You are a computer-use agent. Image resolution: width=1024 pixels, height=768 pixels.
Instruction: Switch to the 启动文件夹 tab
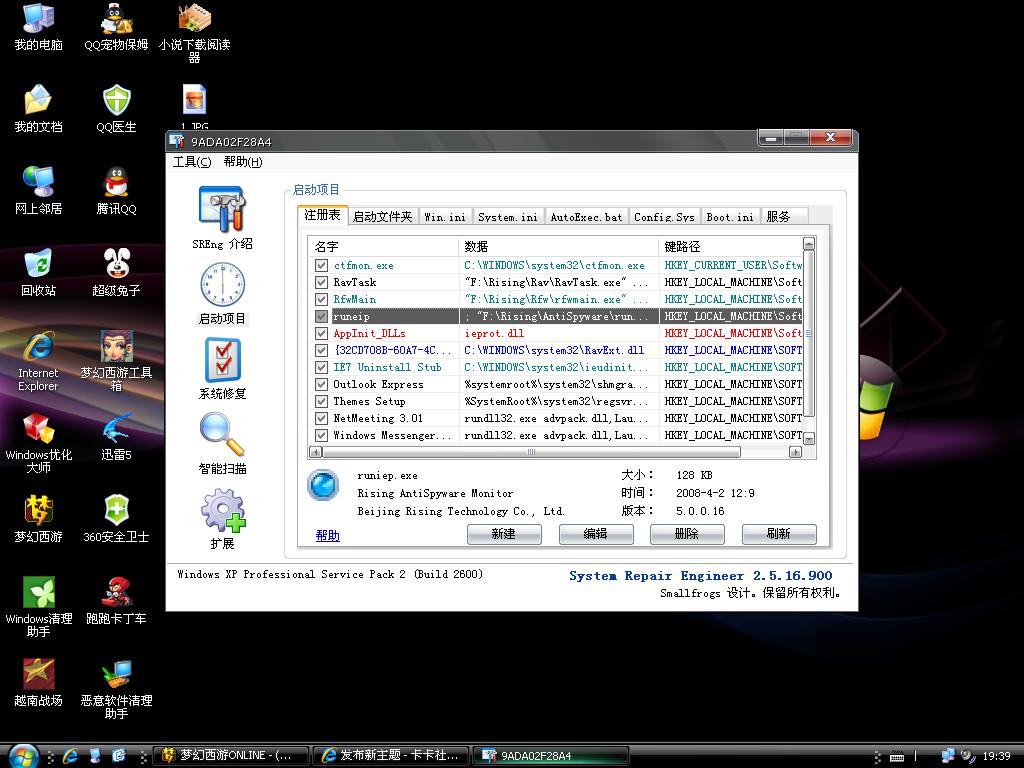pos(382,216)
